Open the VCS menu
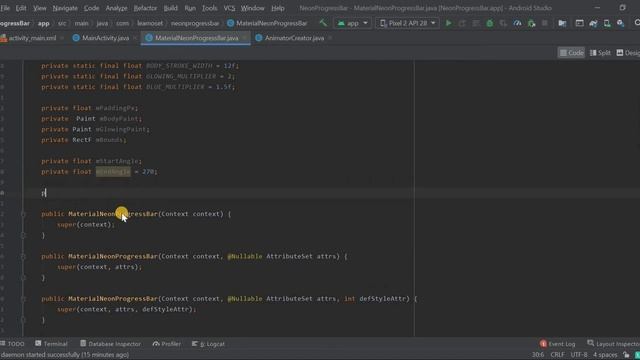This screenshot has height=360, width=640. [x=229, y=8]
